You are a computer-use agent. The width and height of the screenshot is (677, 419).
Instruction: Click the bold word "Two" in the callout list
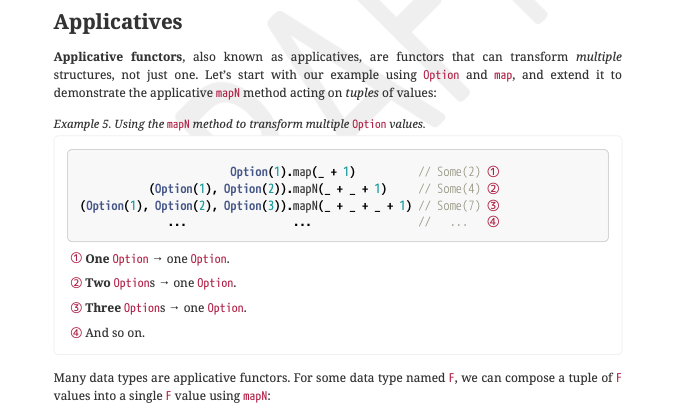pos(98,283)
